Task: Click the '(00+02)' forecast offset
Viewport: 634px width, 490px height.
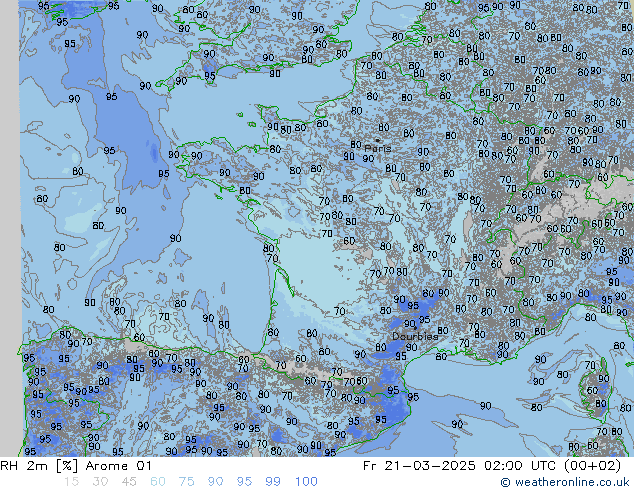Action: pyautogui.click(x=592, y=466)
